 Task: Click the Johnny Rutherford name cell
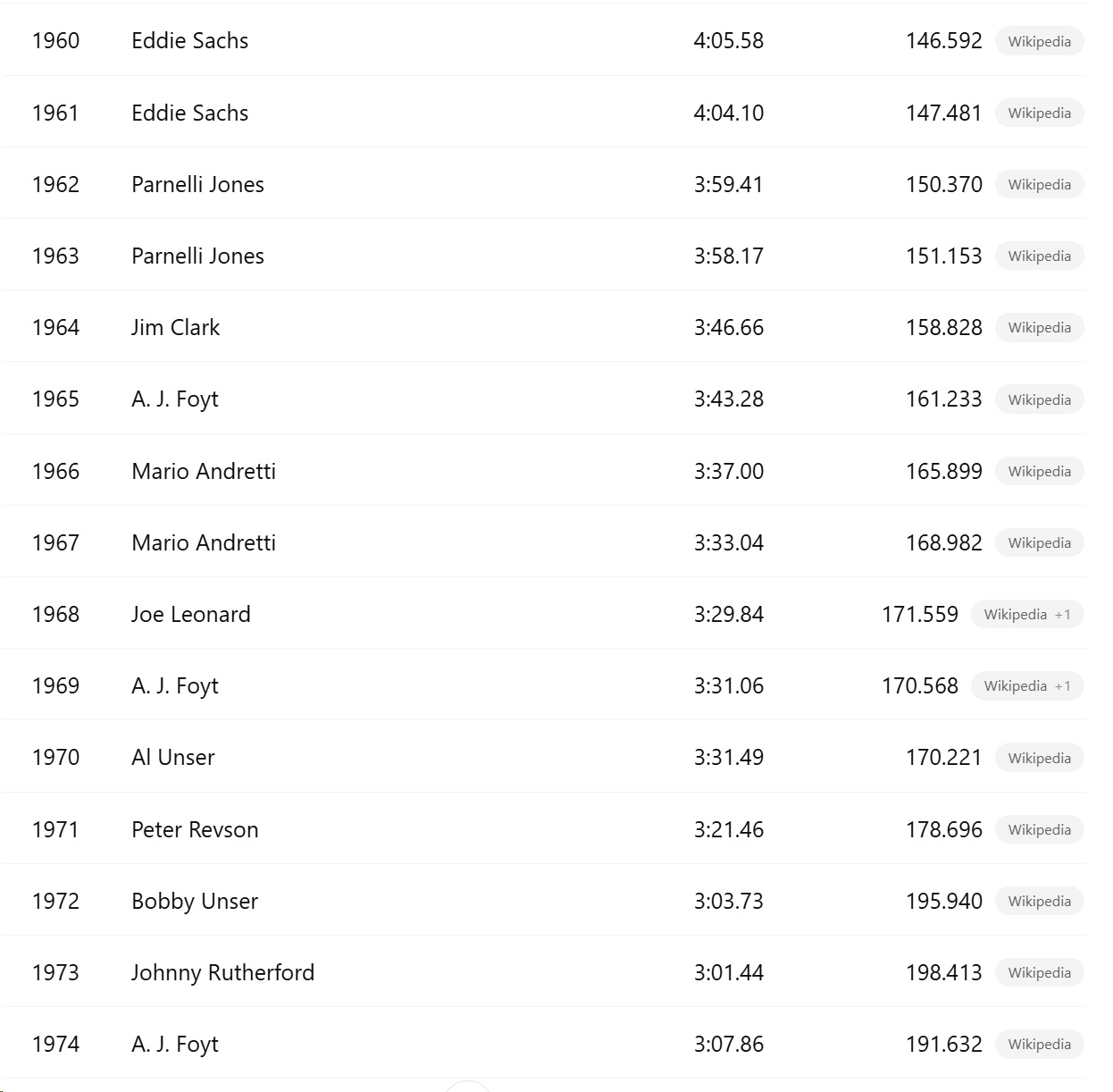[222, 972]
